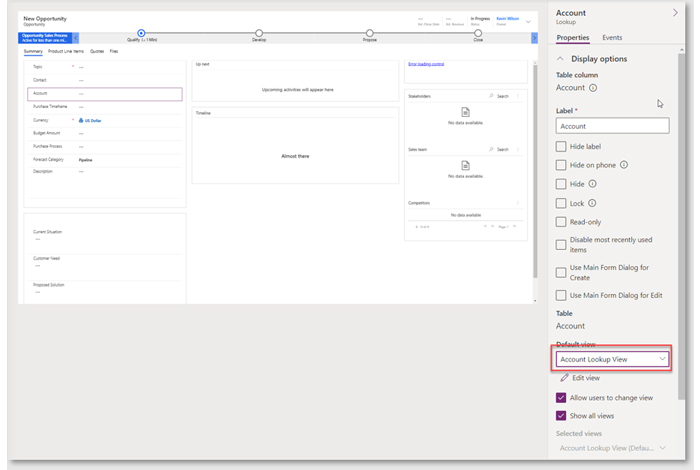
Task: Click the Stakeholders search magnifier icon
Action: click(x=491, y=96)
